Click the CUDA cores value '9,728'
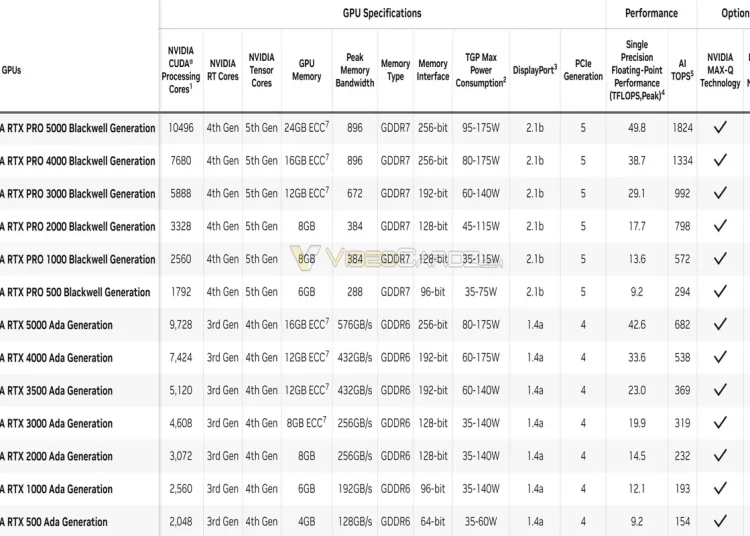Screen dimensions: 750x536 pyautogui.click(x=181, y=325)
